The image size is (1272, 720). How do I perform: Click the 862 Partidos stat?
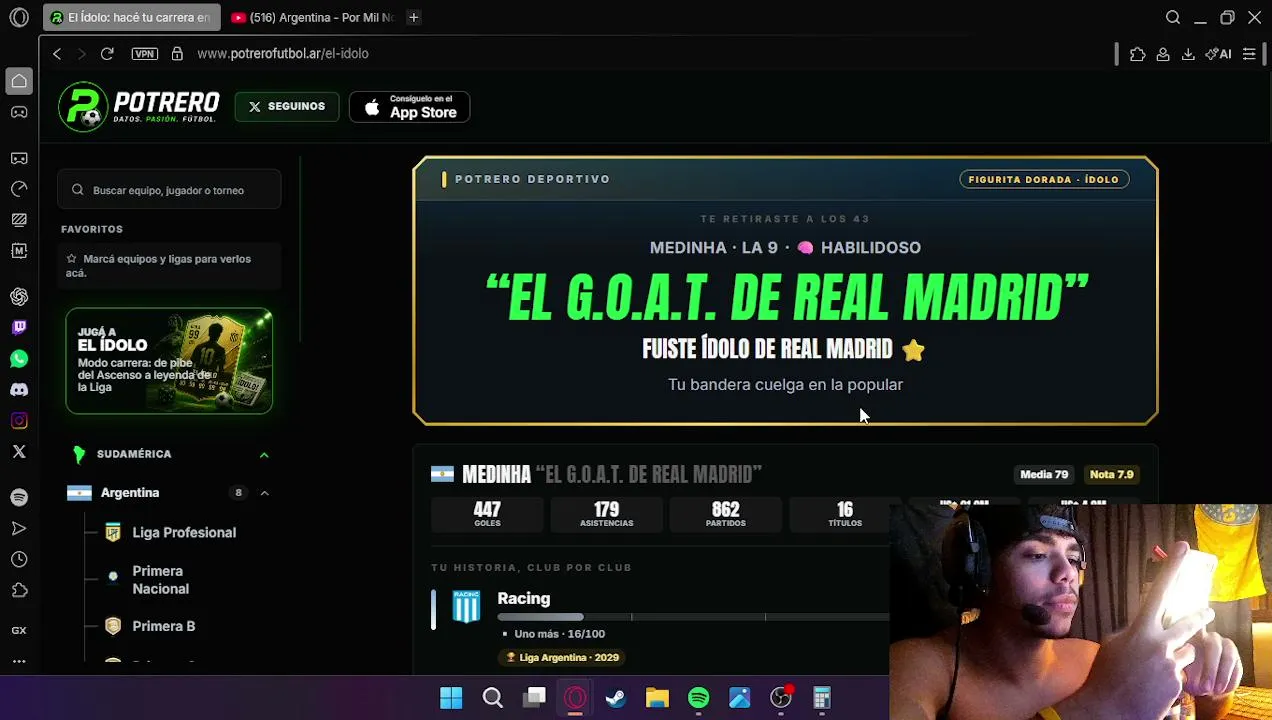pyautogui.click(x=725, y=514)
